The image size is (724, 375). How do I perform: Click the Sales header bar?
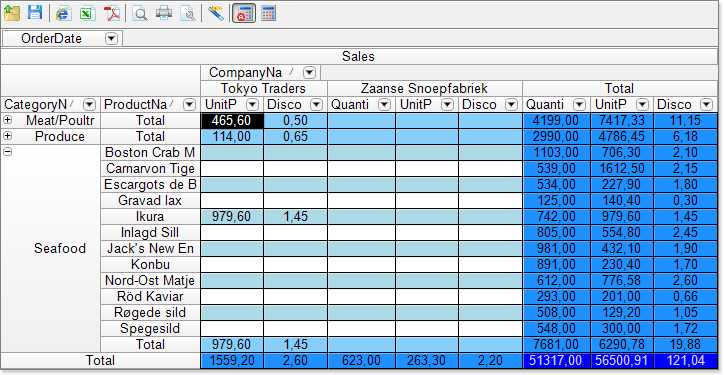(358, 57)
